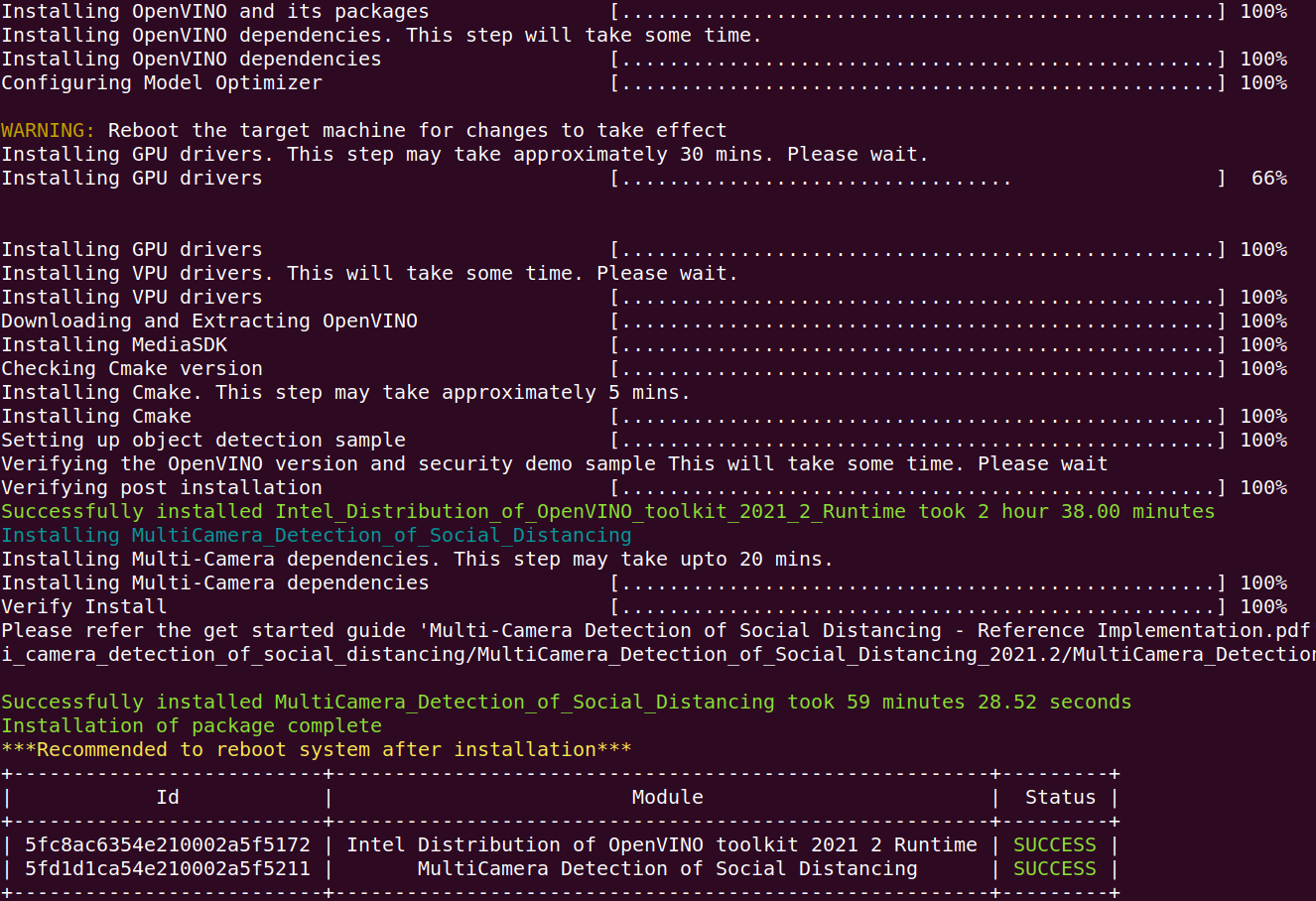Click the Id 5fd1d1ca54e210002a5f5211 cell
Viewport: 1316px width, 901px height.
tap(168, 869)
